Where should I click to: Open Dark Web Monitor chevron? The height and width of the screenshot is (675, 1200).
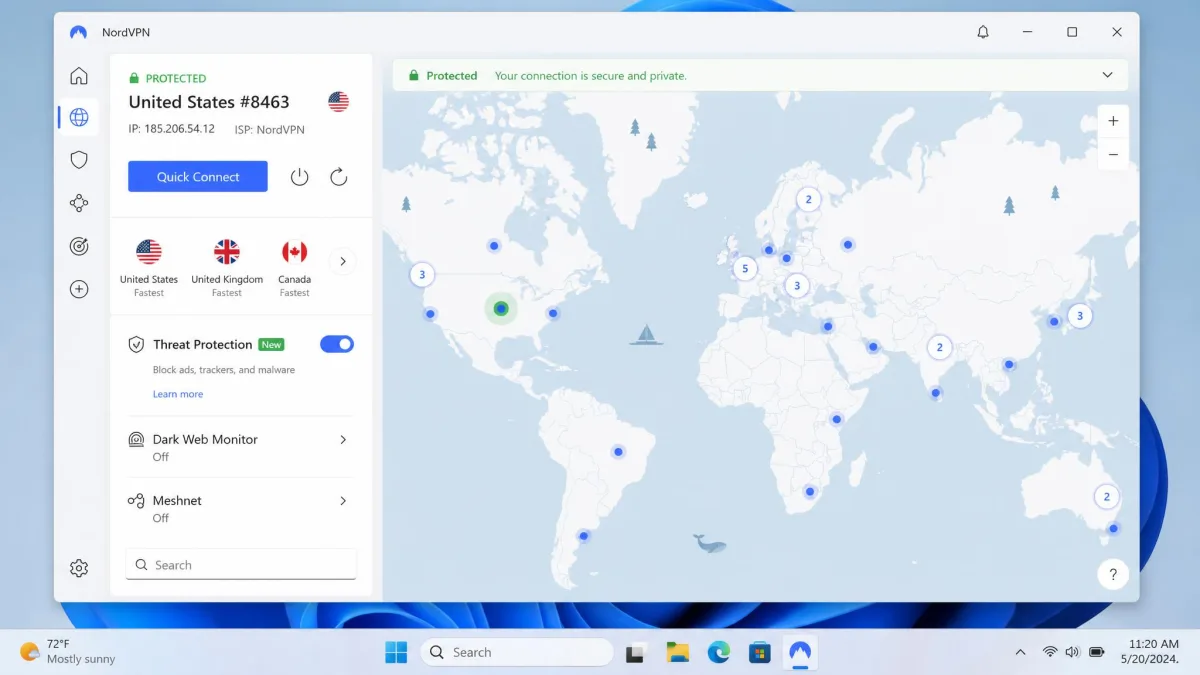(x=343, y=439)
